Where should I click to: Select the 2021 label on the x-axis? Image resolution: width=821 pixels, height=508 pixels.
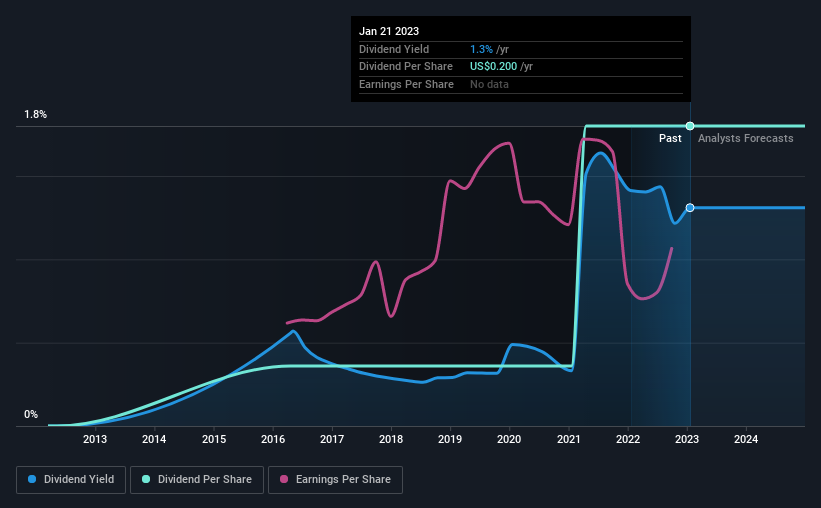[x=569, y=439]
